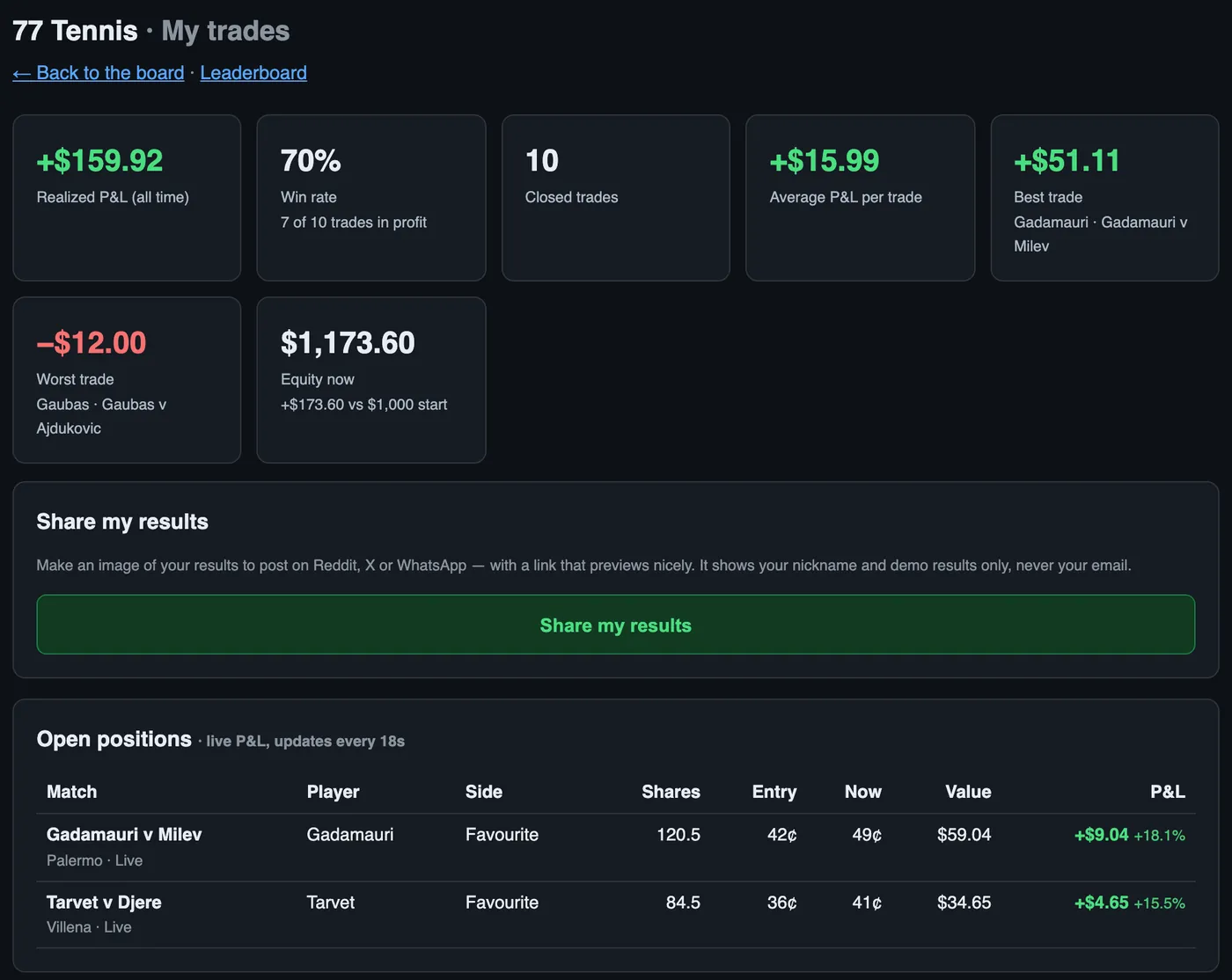Click the 'Equity now' label
Screen dimensions: 1232x980
(x=318, y=379)
